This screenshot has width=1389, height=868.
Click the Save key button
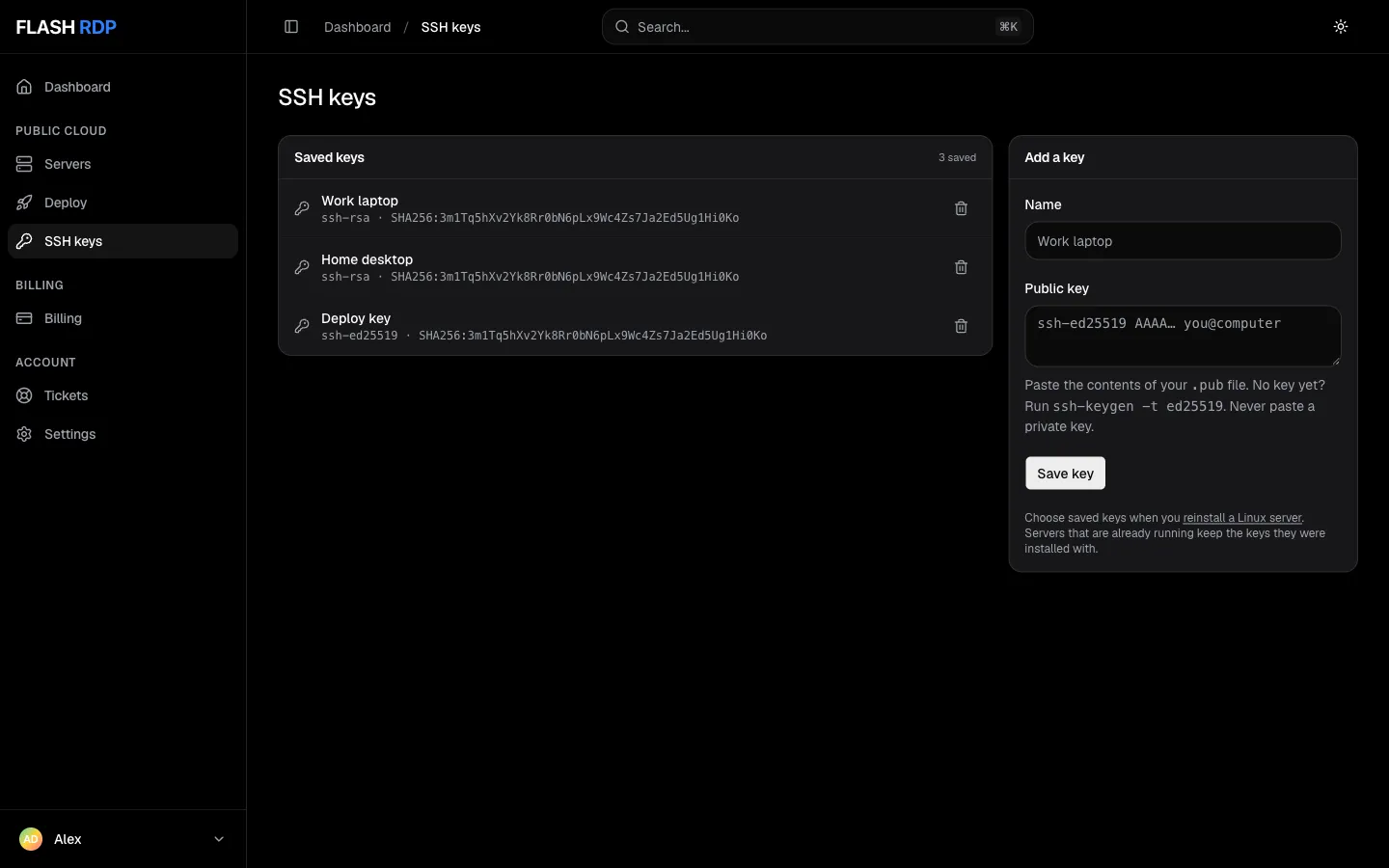[1065, 474]
